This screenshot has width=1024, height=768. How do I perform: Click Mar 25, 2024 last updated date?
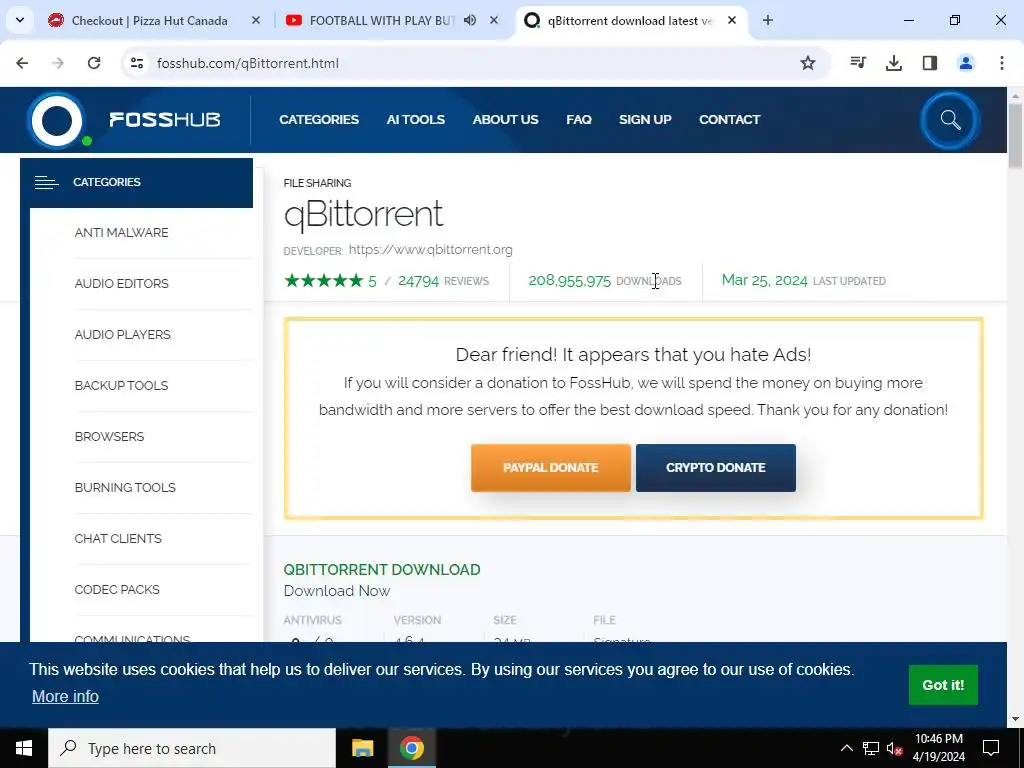pyautogui.click(x=765, y=280)
